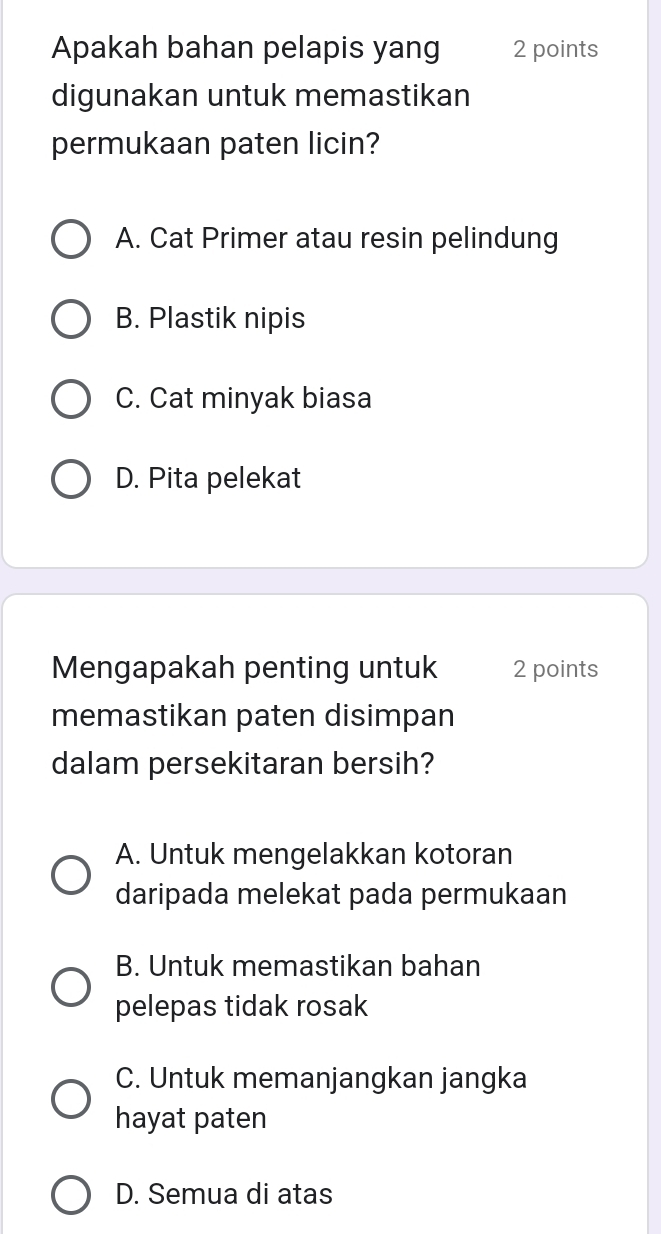Image resolution: width=661 pixels, height=1234 pixels.
Task: Pick the D. Semua di atas radio button
Action: [x=70, y=1195]
